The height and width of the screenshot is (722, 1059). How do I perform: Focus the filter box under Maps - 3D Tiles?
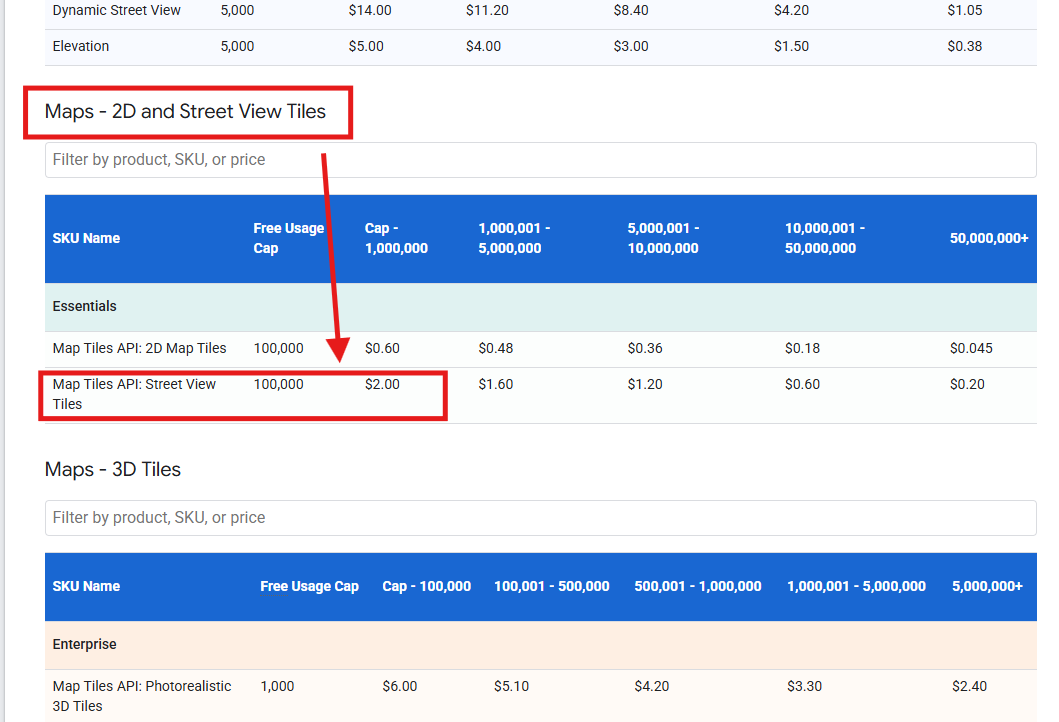pos(540,518)
